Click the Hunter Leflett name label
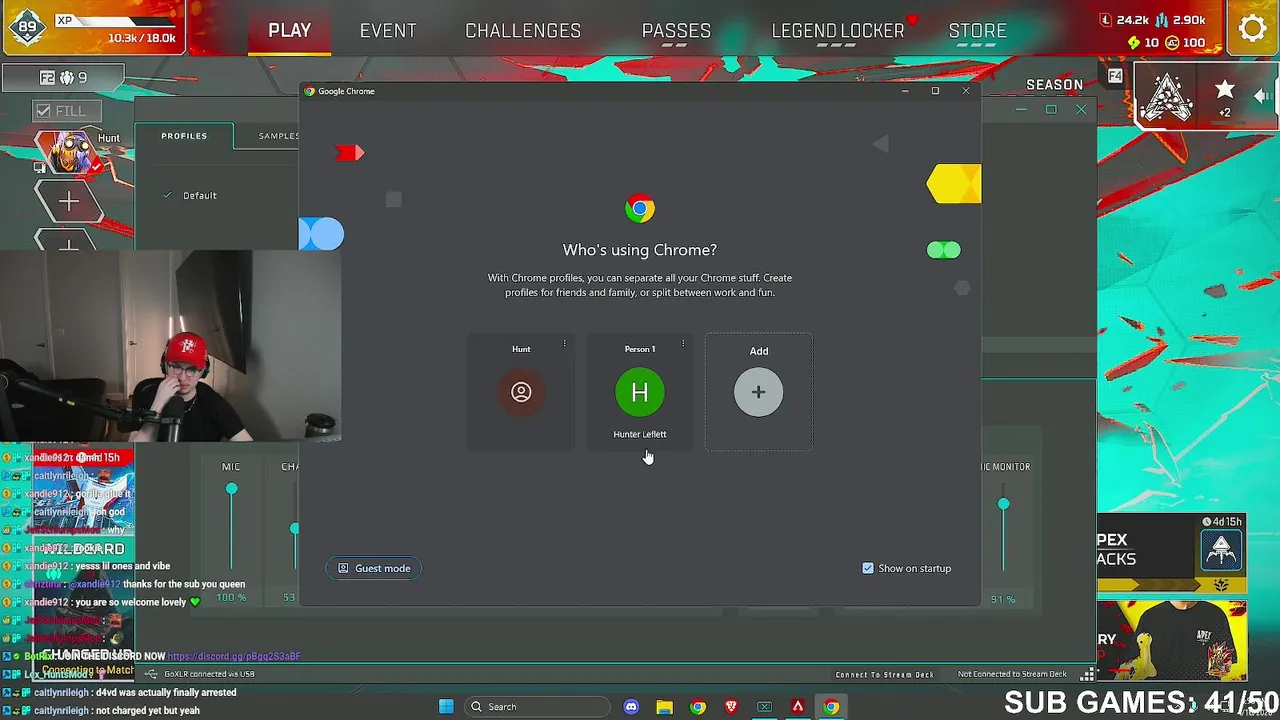 (640, 434)
